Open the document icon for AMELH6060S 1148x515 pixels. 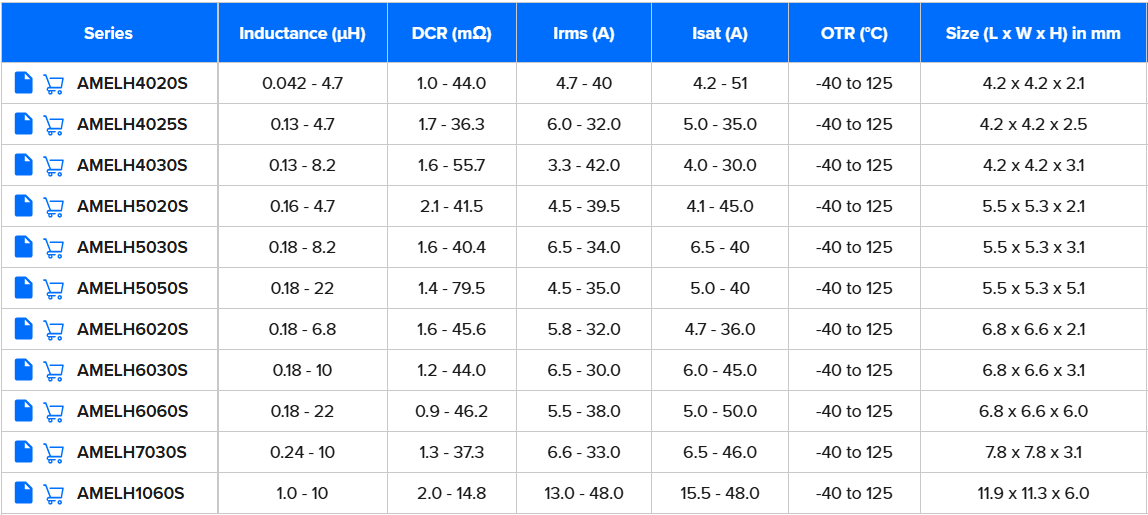pos(24,411)
